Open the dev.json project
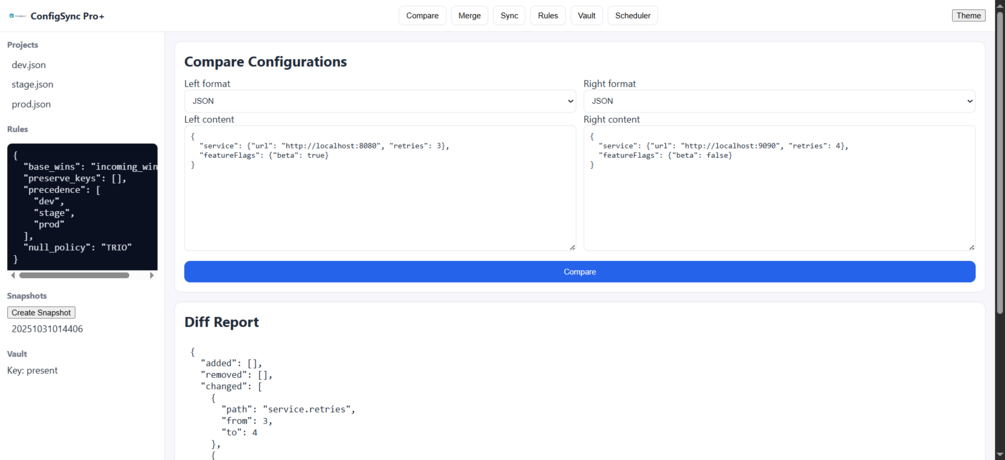Viewport: 1005px width, 460px height. [29, 65]
